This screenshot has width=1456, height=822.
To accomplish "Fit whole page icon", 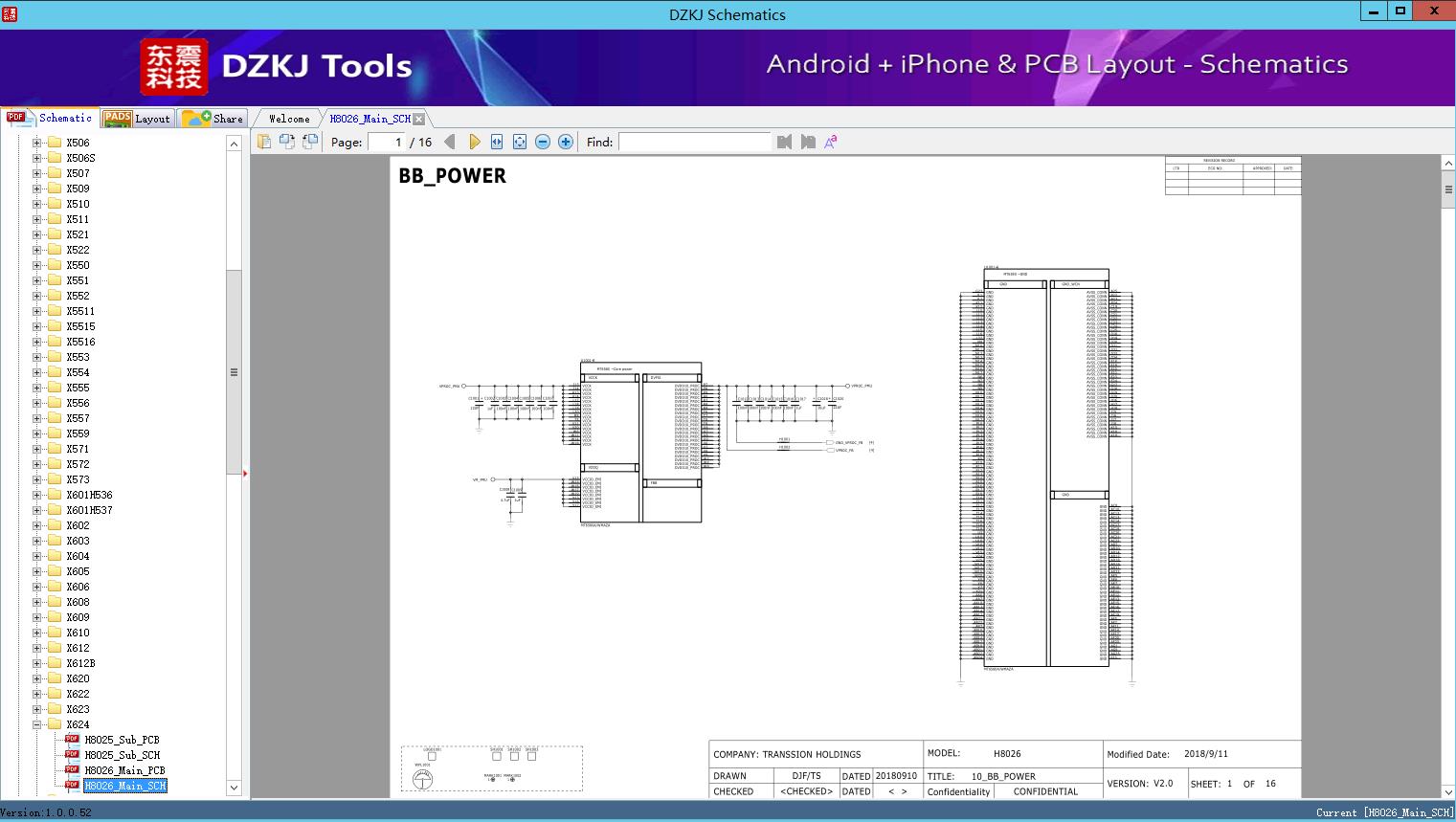I will 520,142.
